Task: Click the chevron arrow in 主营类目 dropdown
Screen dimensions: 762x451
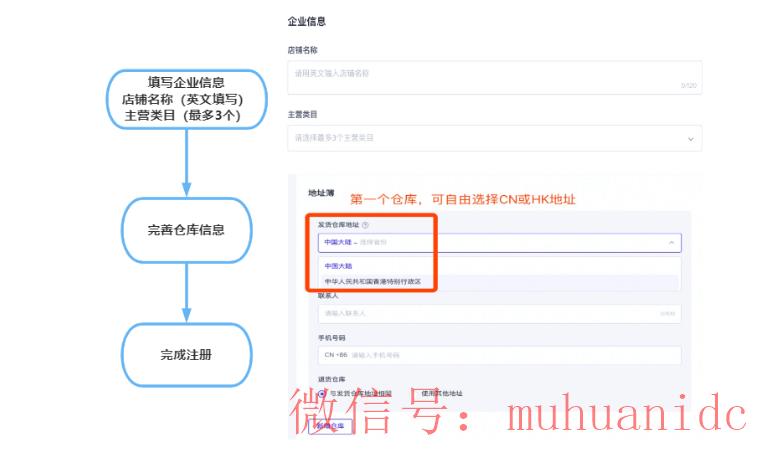Action: point(690,139)
